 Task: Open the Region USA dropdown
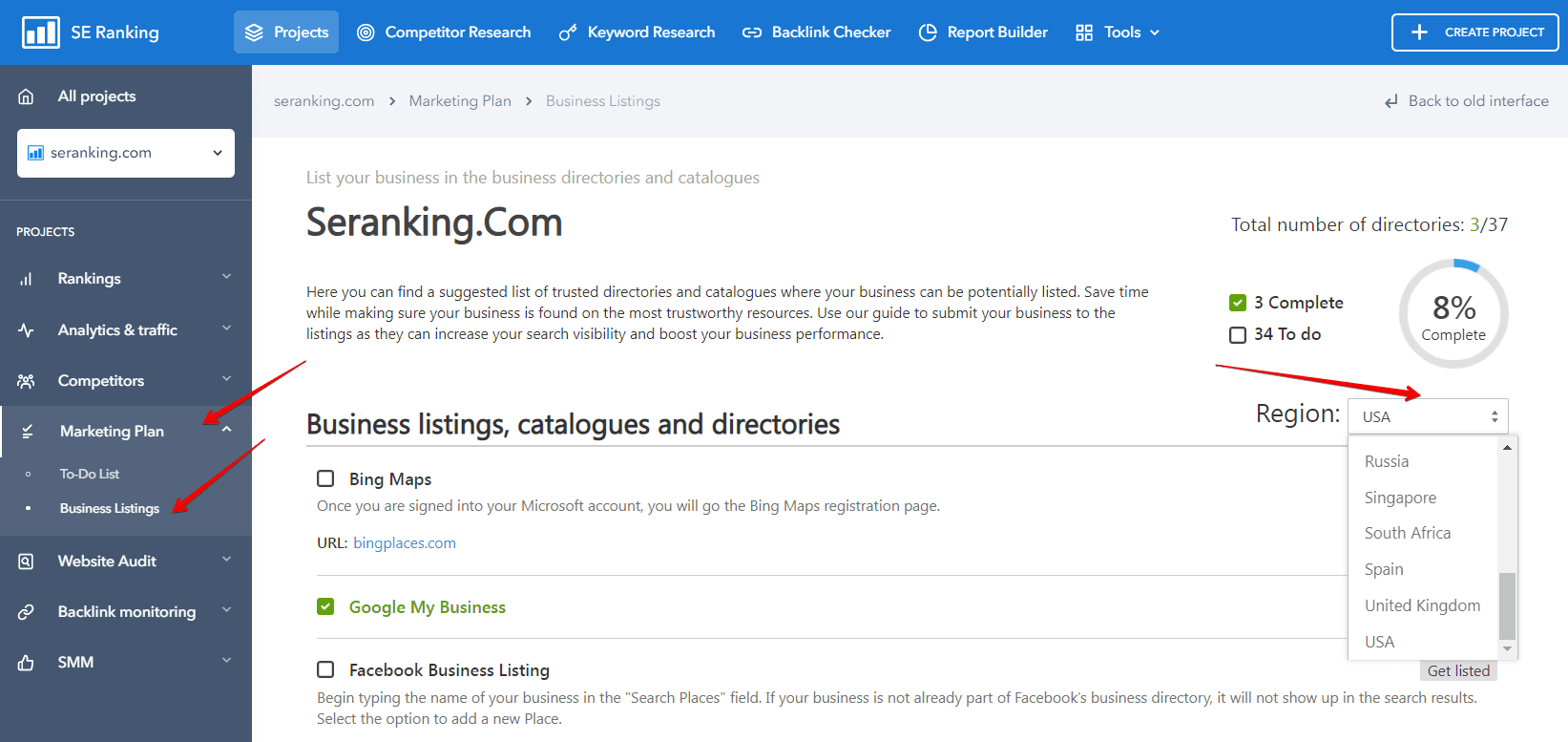pyautogui.click(x=1428, y=416)
